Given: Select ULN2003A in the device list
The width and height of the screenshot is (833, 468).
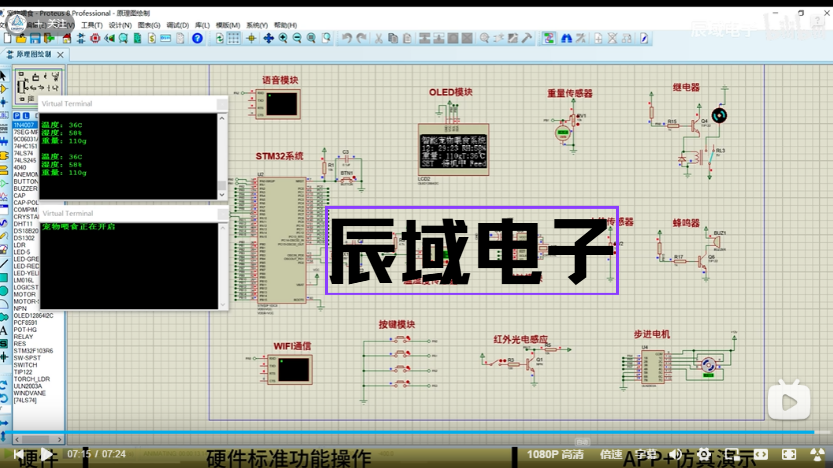Looking at the screenshot, I should tap(28, 386).
